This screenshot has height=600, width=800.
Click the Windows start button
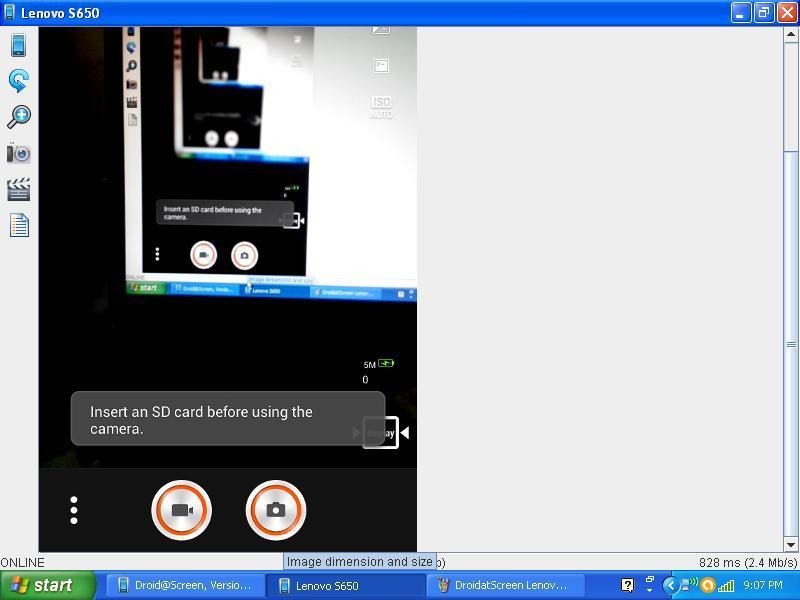tap(48, 585)
